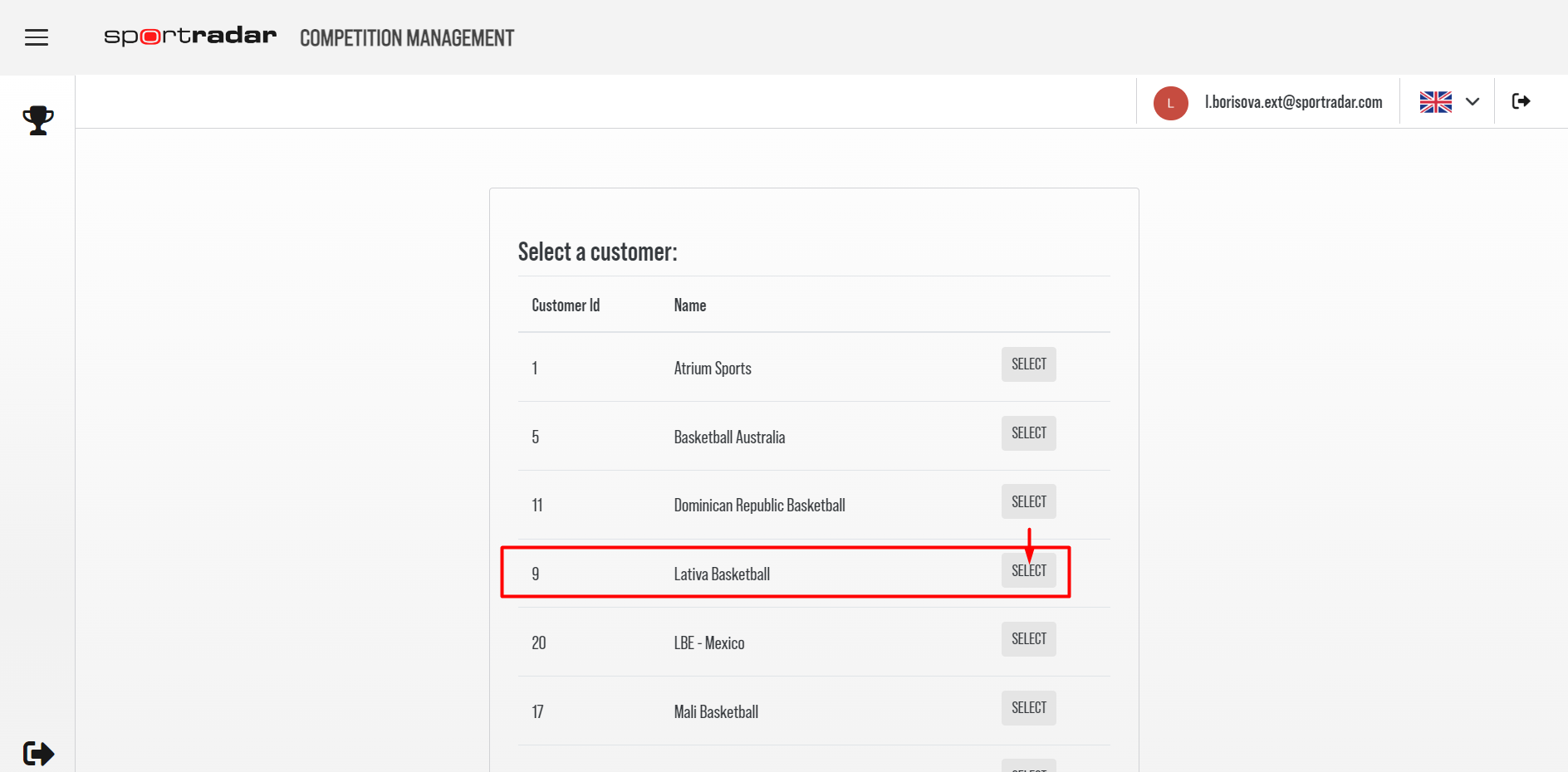Image resolution: width=1568 pixels, height=772 pixels.
Task: Select the Mali Basketball customer
Action: click(x=1028, y=708)
